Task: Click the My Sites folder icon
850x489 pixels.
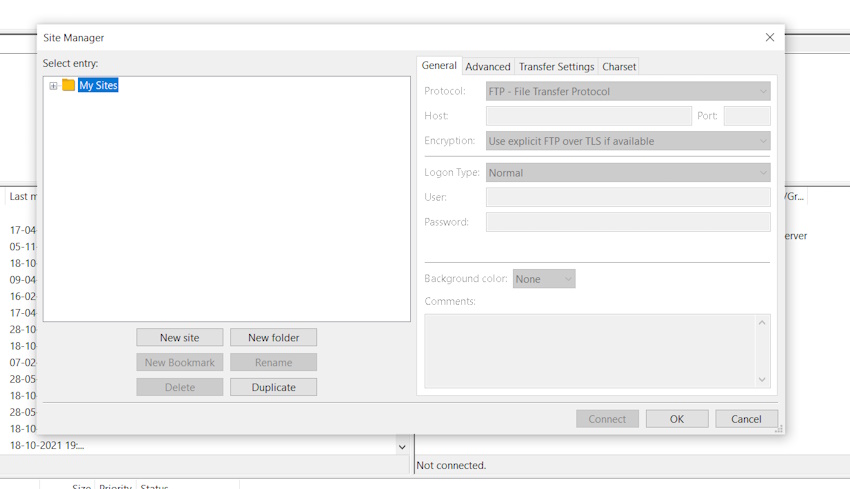Action: coord(68,85)
